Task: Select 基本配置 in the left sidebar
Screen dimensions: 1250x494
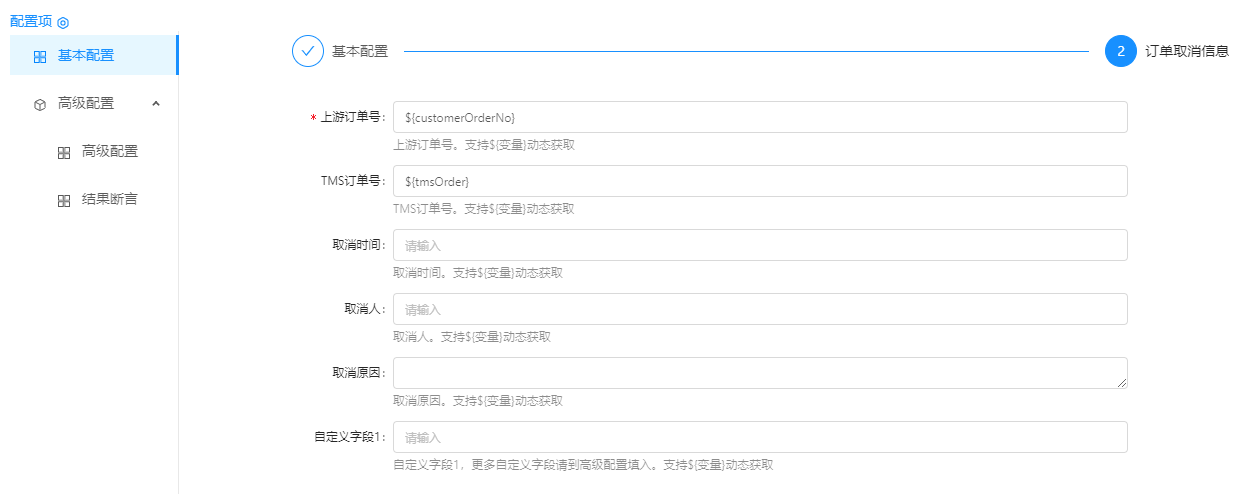Action: 86,55
